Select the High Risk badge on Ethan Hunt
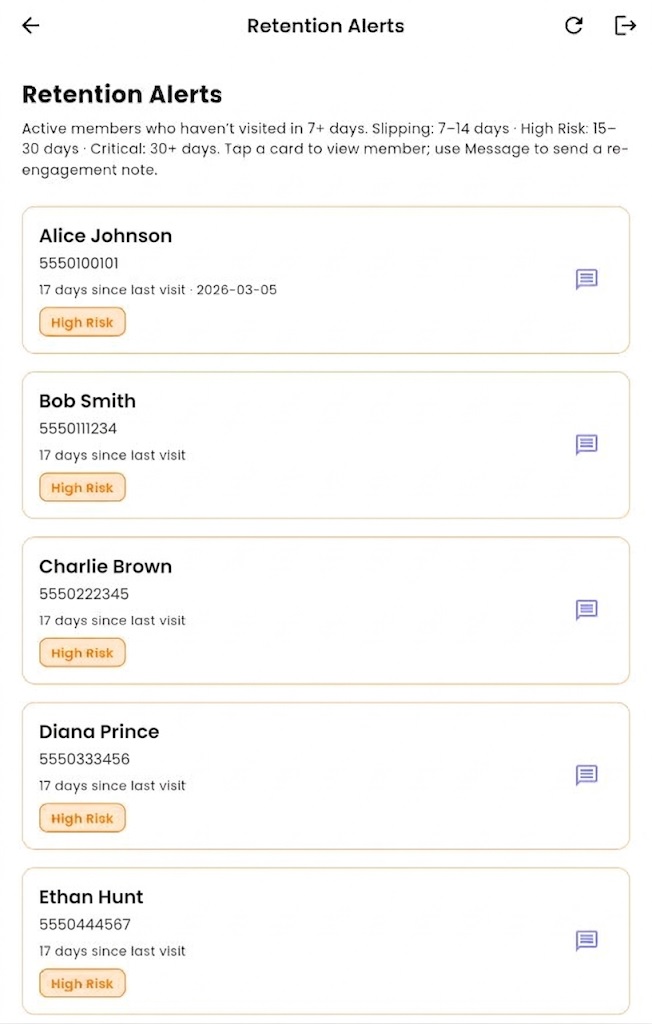Viewport: 652px width, 1024px height. coord(82,983)
